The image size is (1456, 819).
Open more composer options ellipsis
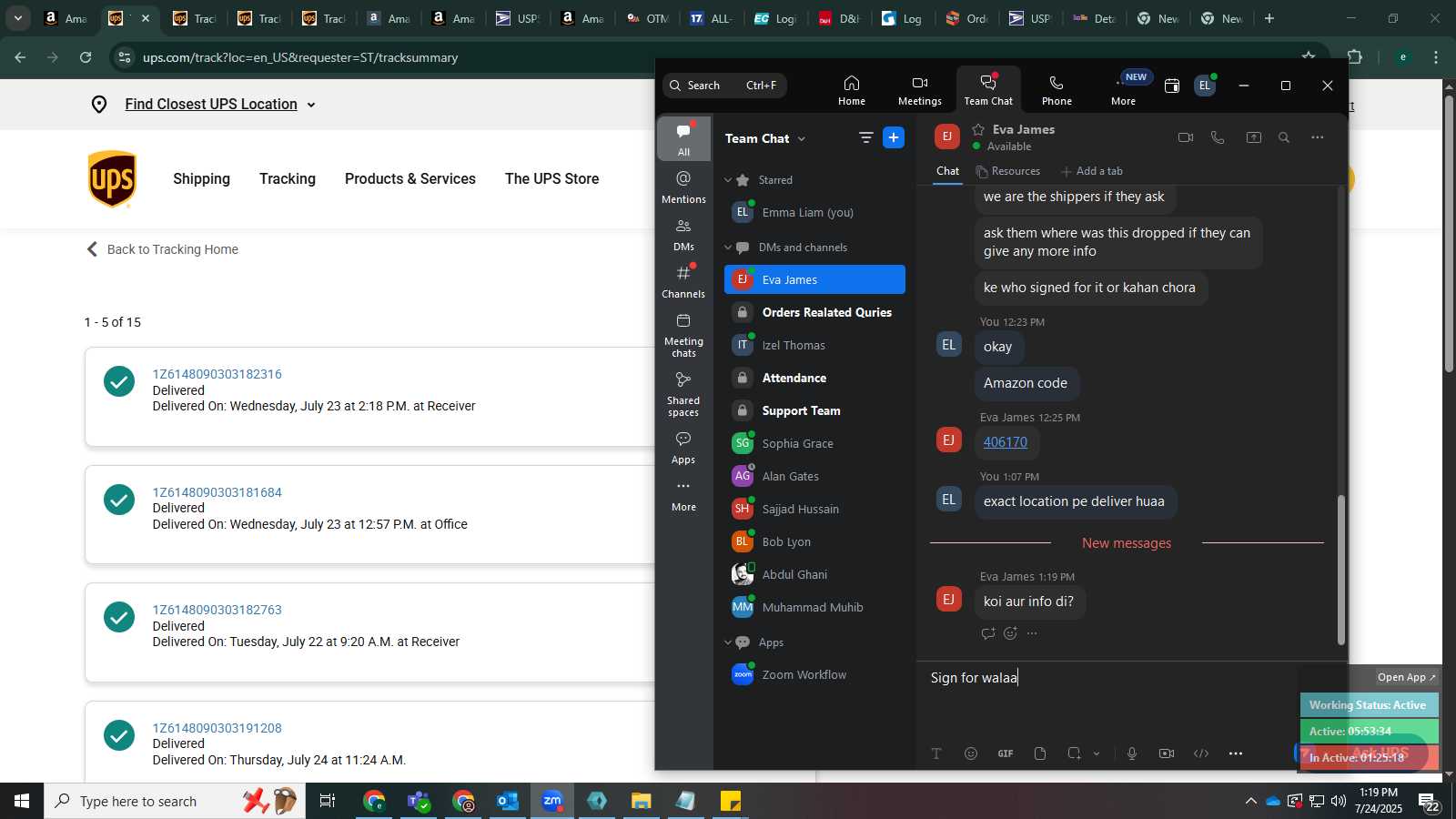tap(1235, 753)
